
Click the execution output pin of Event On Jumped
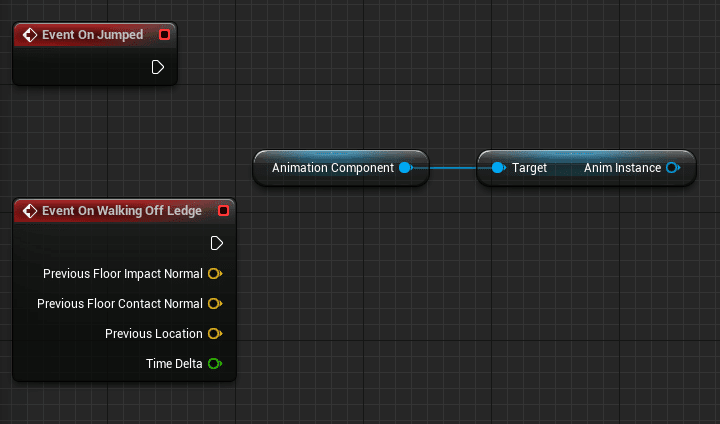[158, 67]
